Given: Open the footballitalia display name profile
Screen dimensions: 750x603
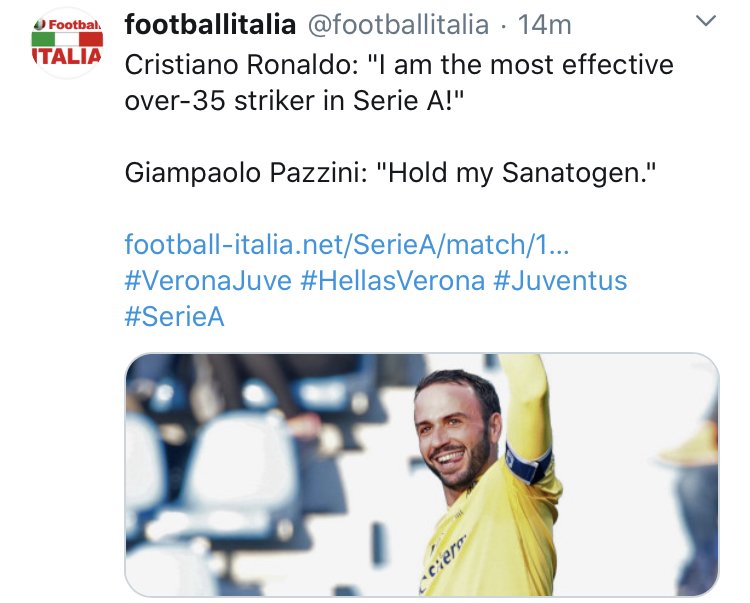Looking at the screenshot, I should coord(210,24).
